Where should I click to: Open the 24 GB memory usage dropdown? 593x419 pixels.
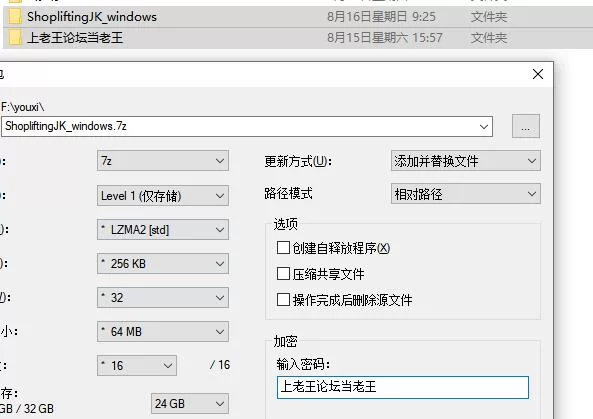pos(190,403)
